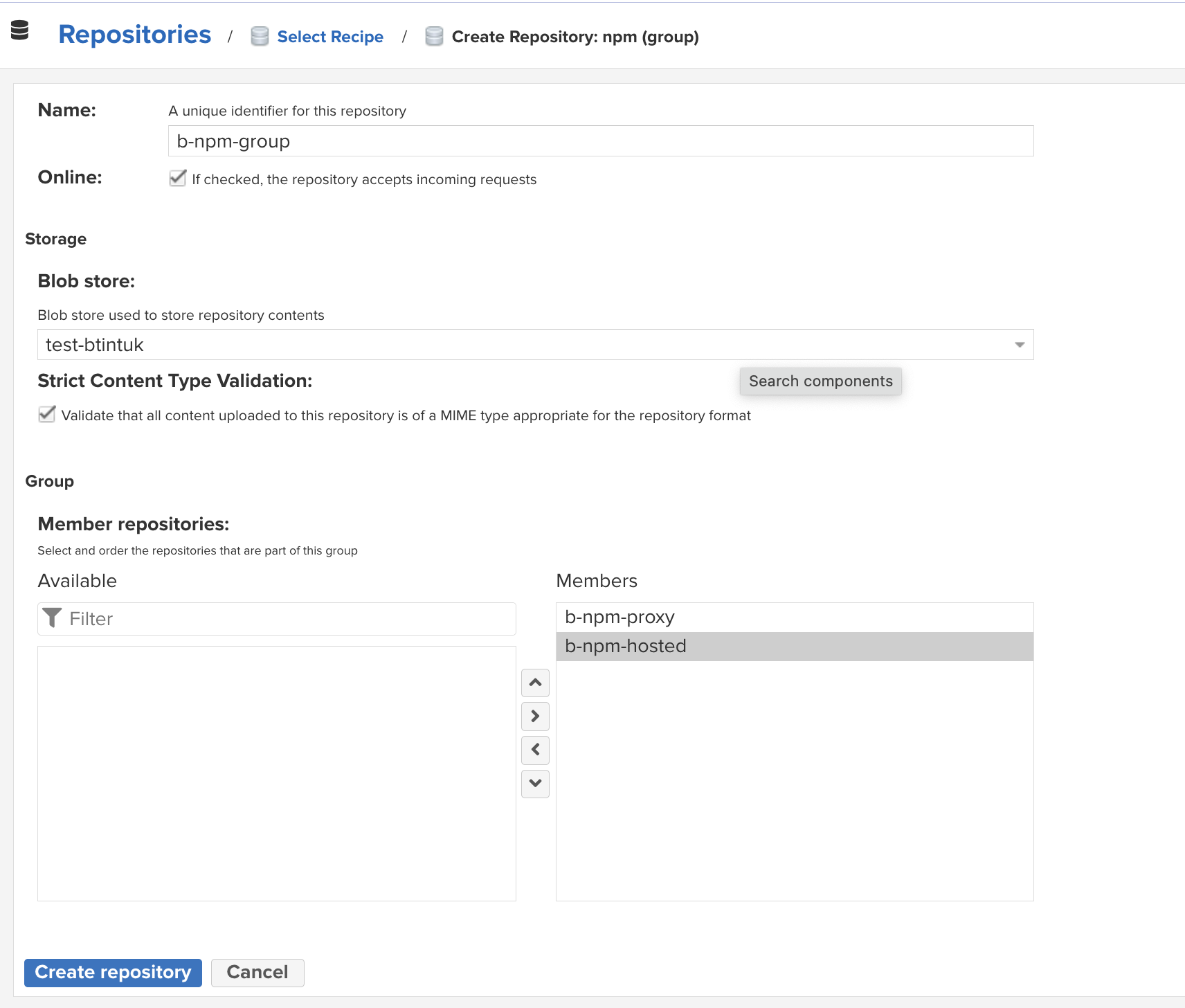Click the Create repository button
The width and height of the screenshot is (1185, 1008).
113,973
